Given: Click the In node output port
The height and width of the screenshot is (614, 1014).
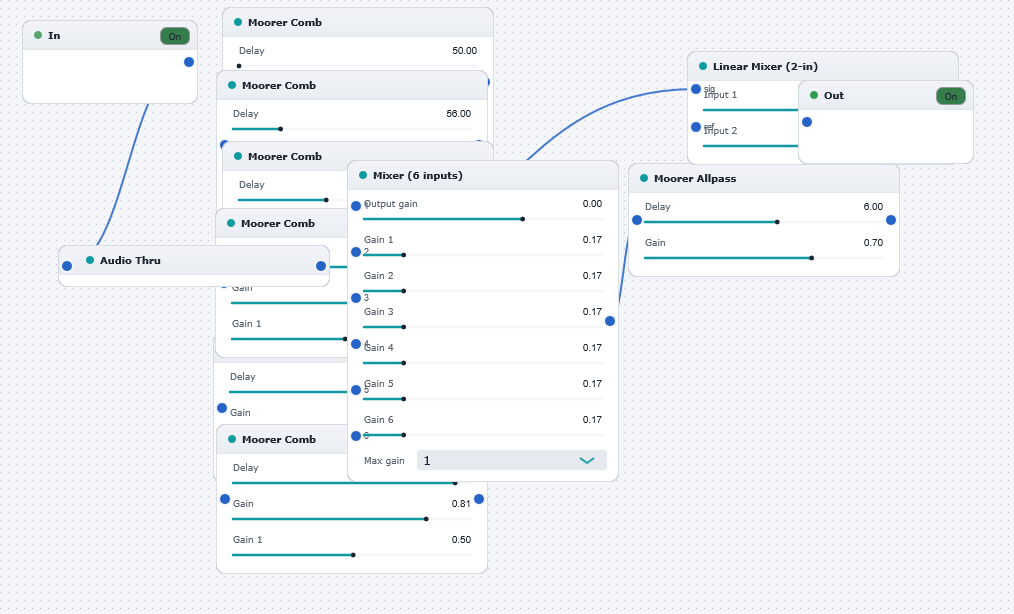Looking at the screenshot, I should pyautogui.click(x=189, y=62).
